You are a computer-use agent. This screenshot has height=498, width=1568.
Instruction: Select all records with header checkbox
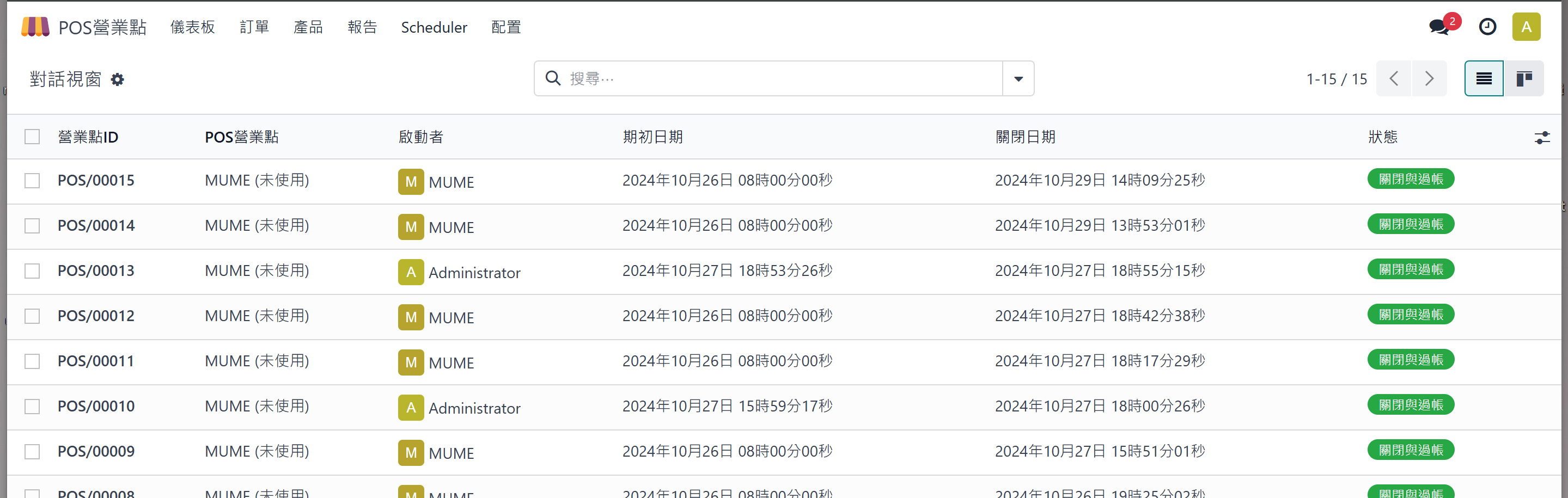pyautogui.click(x=32, y=136)
